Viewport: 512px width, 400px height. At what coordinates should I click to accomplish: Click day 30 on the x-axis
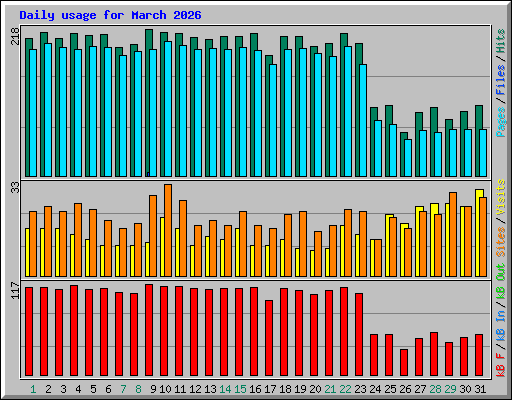point(465,389)
